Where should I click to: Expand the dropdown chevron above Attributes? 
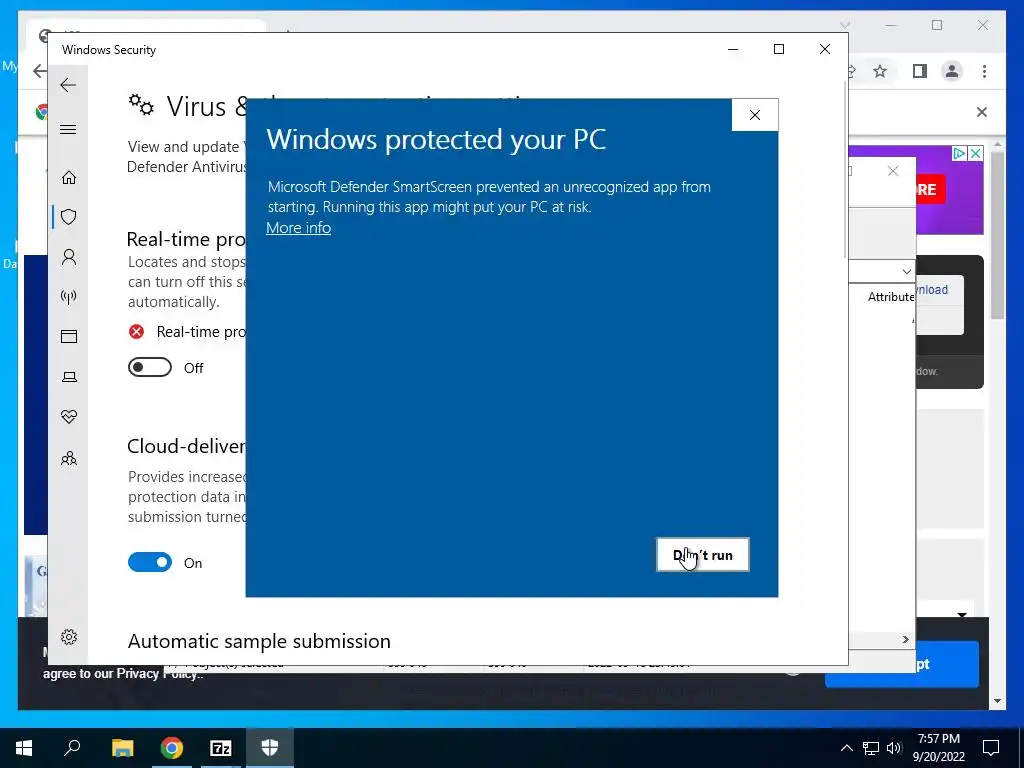tap(906, 271)
